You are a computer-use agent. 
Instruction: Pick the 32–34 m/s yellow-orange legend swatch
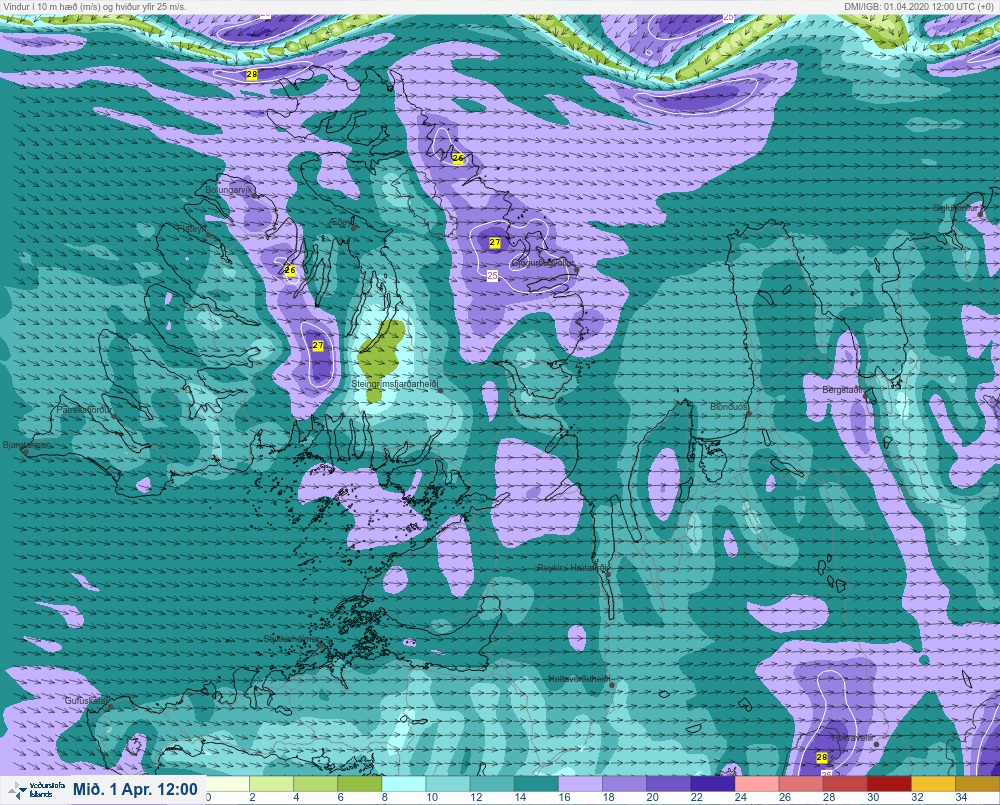point(934,783)
